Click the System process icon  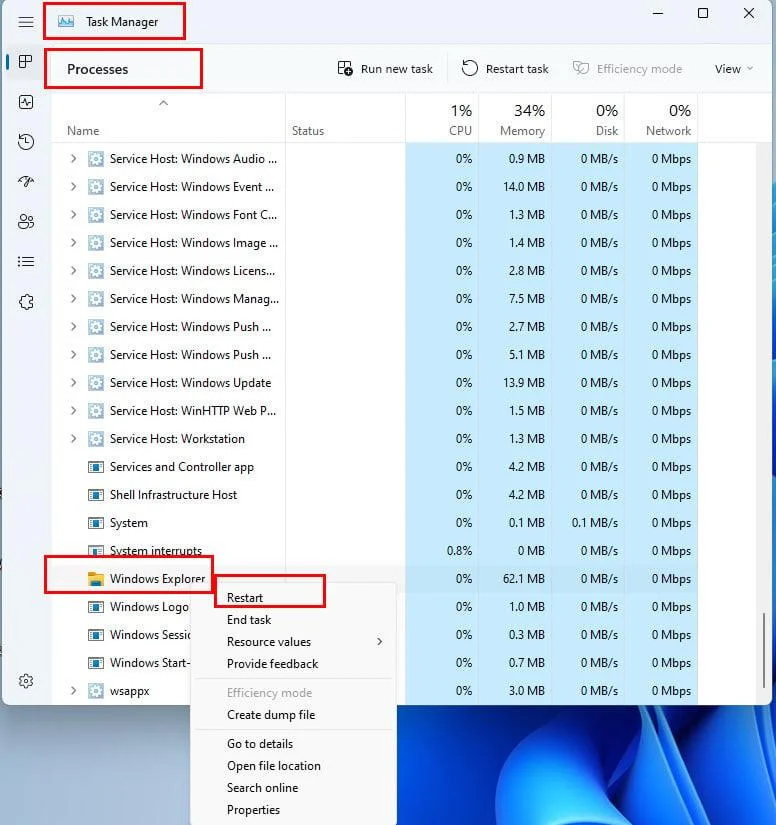96,523
